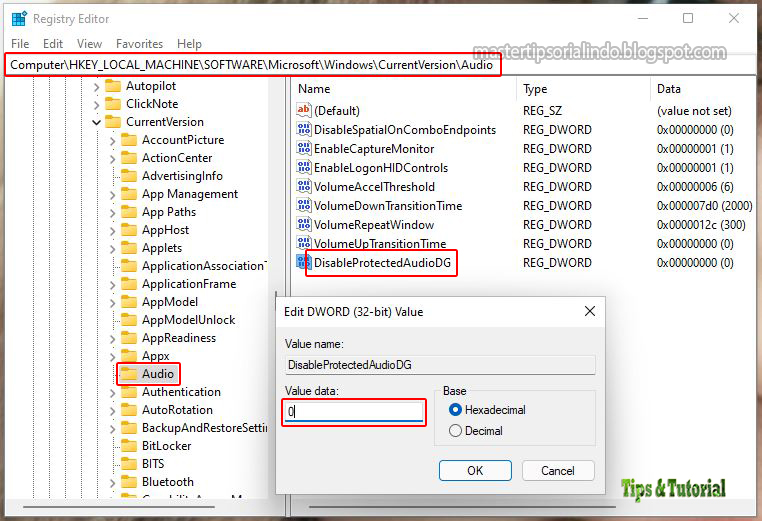Select the VolumeDownTransitionTime value

coord(388,206)
